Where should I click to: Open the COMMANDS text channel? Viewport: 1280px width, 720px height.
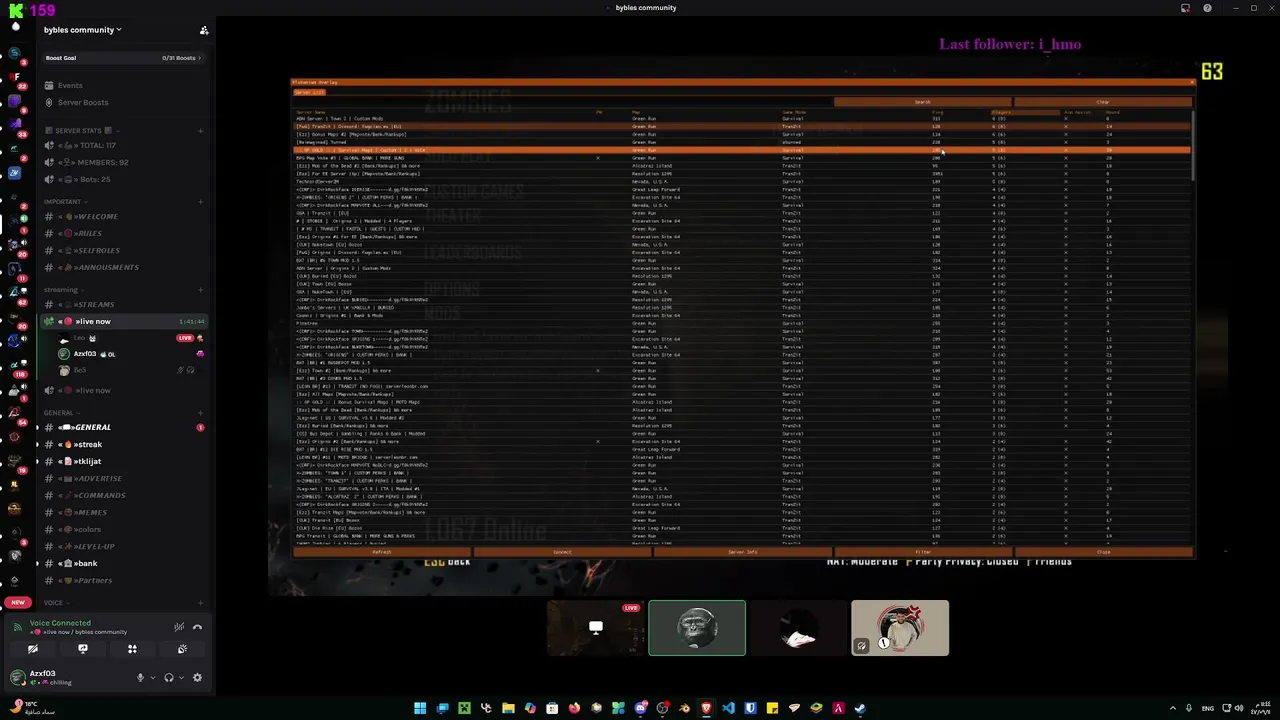(x=124, y=495)
